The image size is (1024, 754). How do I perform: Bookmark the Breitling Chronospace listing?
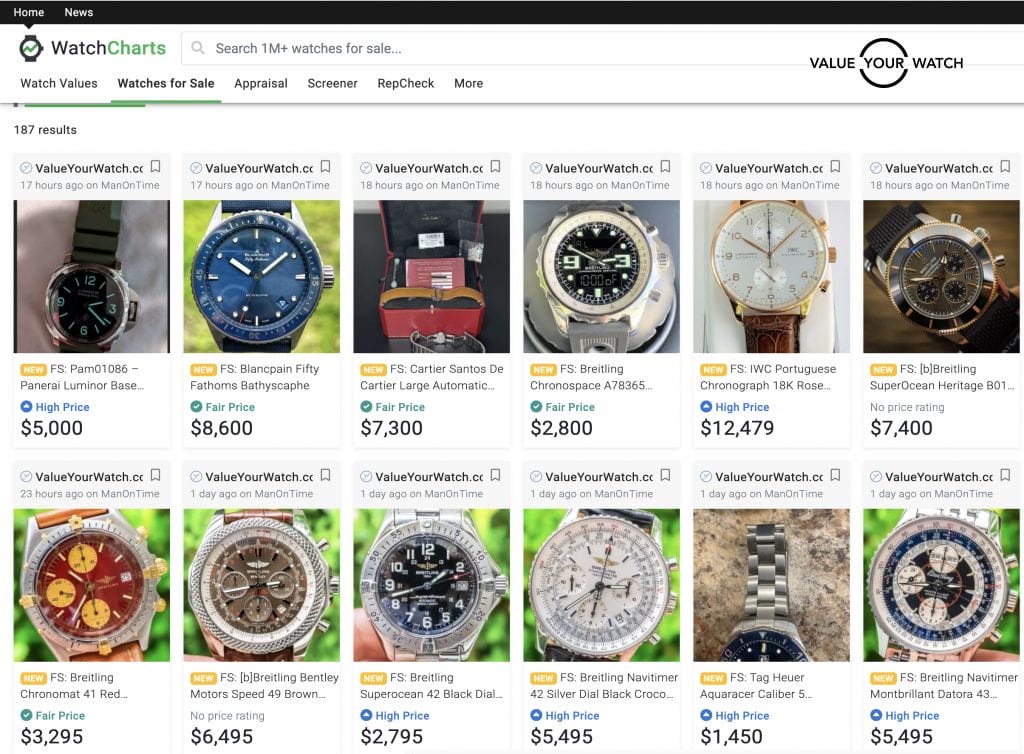pos(665,167)
